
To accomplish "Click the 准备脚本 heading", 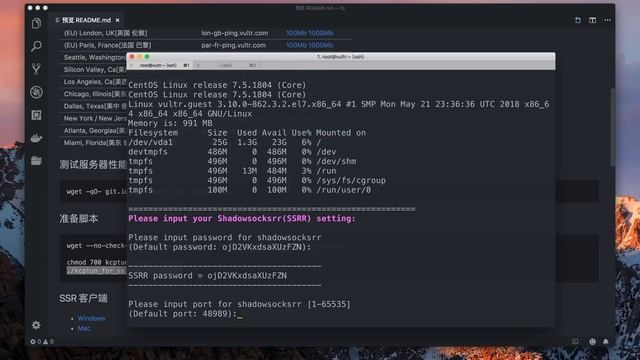I will [x=79, y=218].
